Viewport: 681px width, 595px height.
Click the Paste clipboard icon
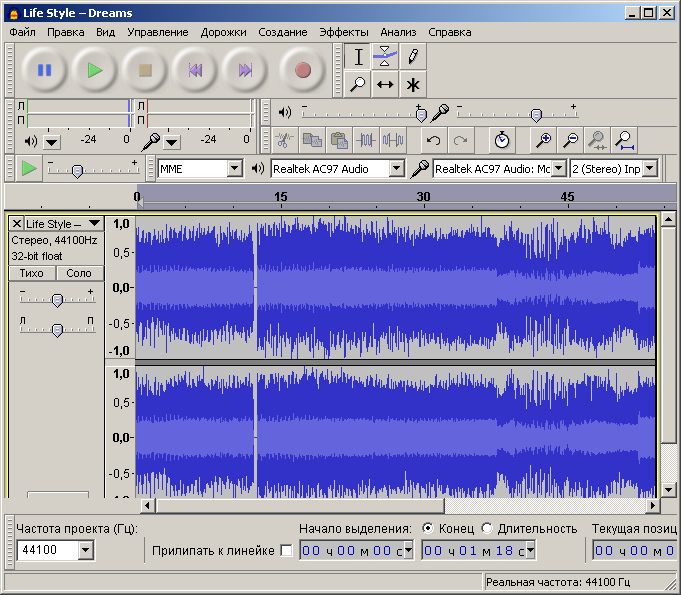[x=339, y=140]
